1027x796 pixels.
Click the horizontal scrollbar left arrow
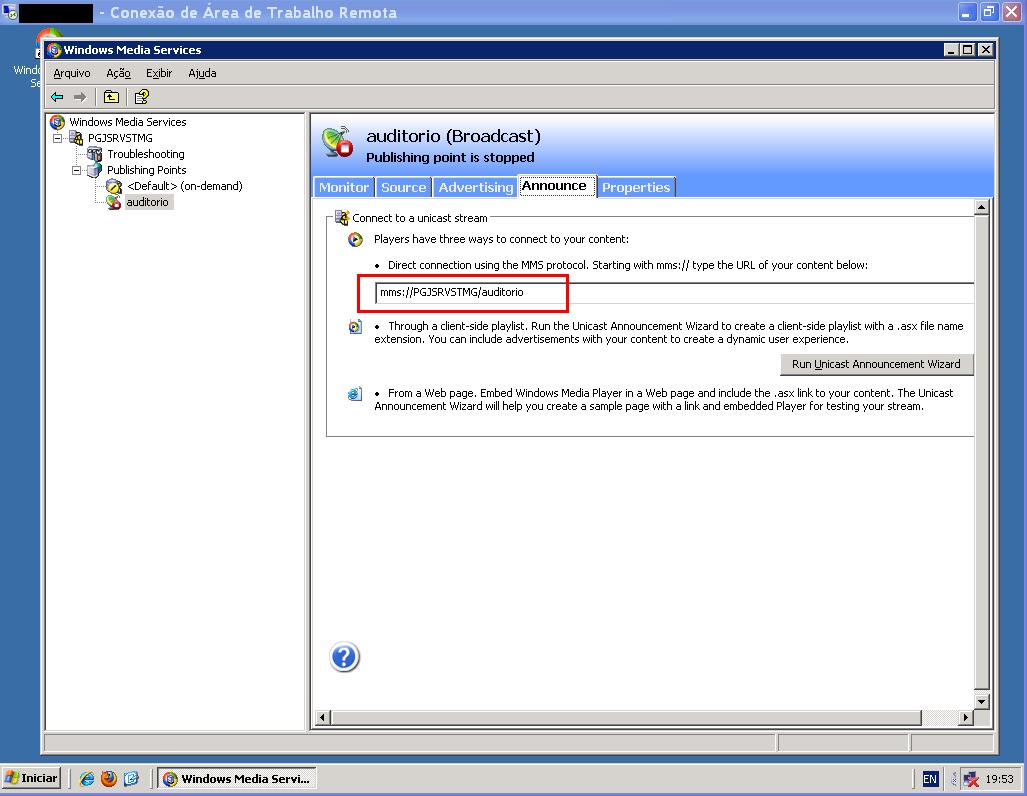click(x=322, y=717)
